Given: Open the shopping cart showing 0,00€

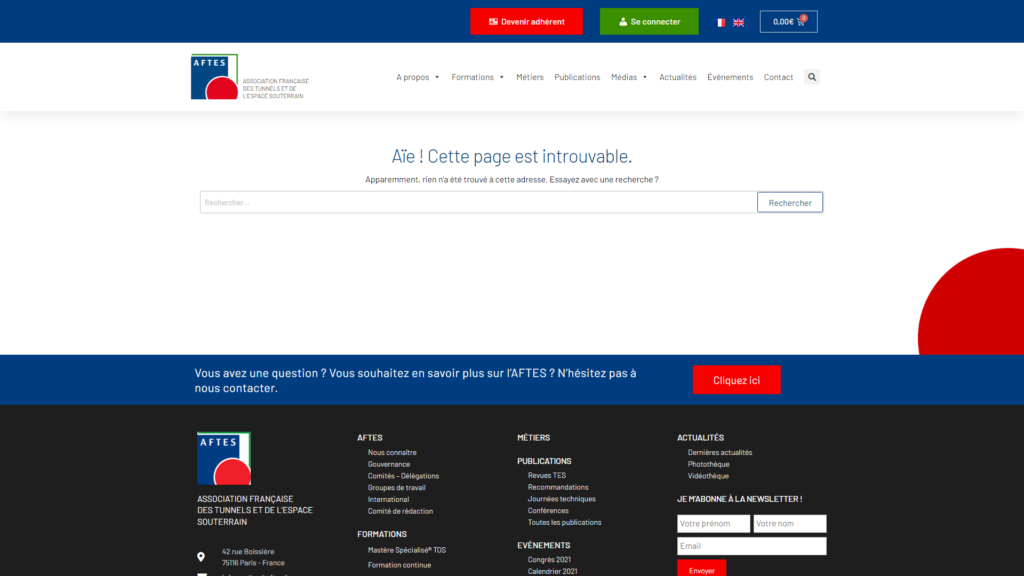Looking at the screenshot, I should (x=788, y=22).
